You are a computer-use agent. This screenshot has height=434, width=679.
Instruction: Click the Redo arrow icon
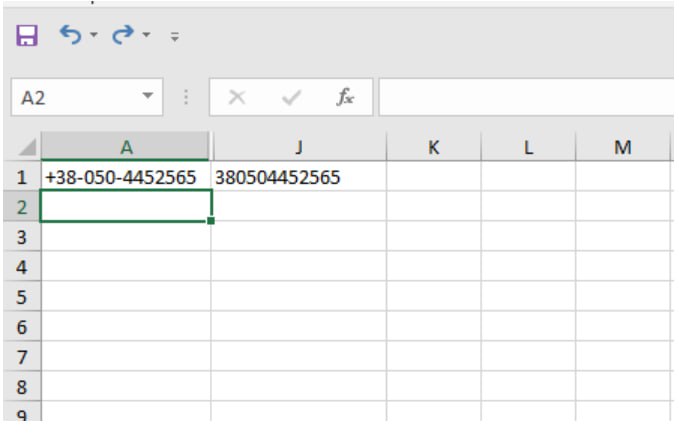122,36
